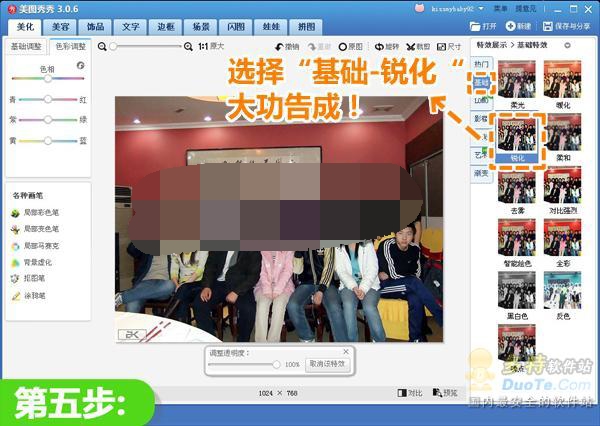The image size is (600, 426).
Task: Switch to the 美容 tab
Action: (60, 27)
